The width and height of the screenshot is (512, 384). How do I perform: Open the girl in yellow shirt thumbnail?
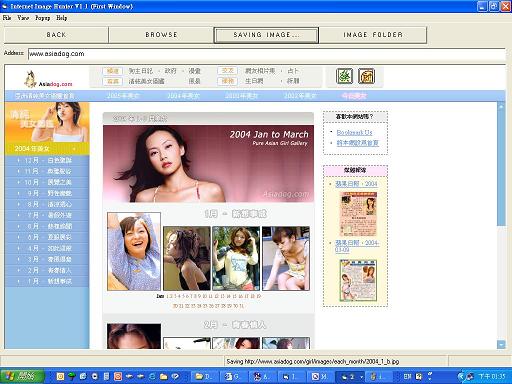point(236,258)
